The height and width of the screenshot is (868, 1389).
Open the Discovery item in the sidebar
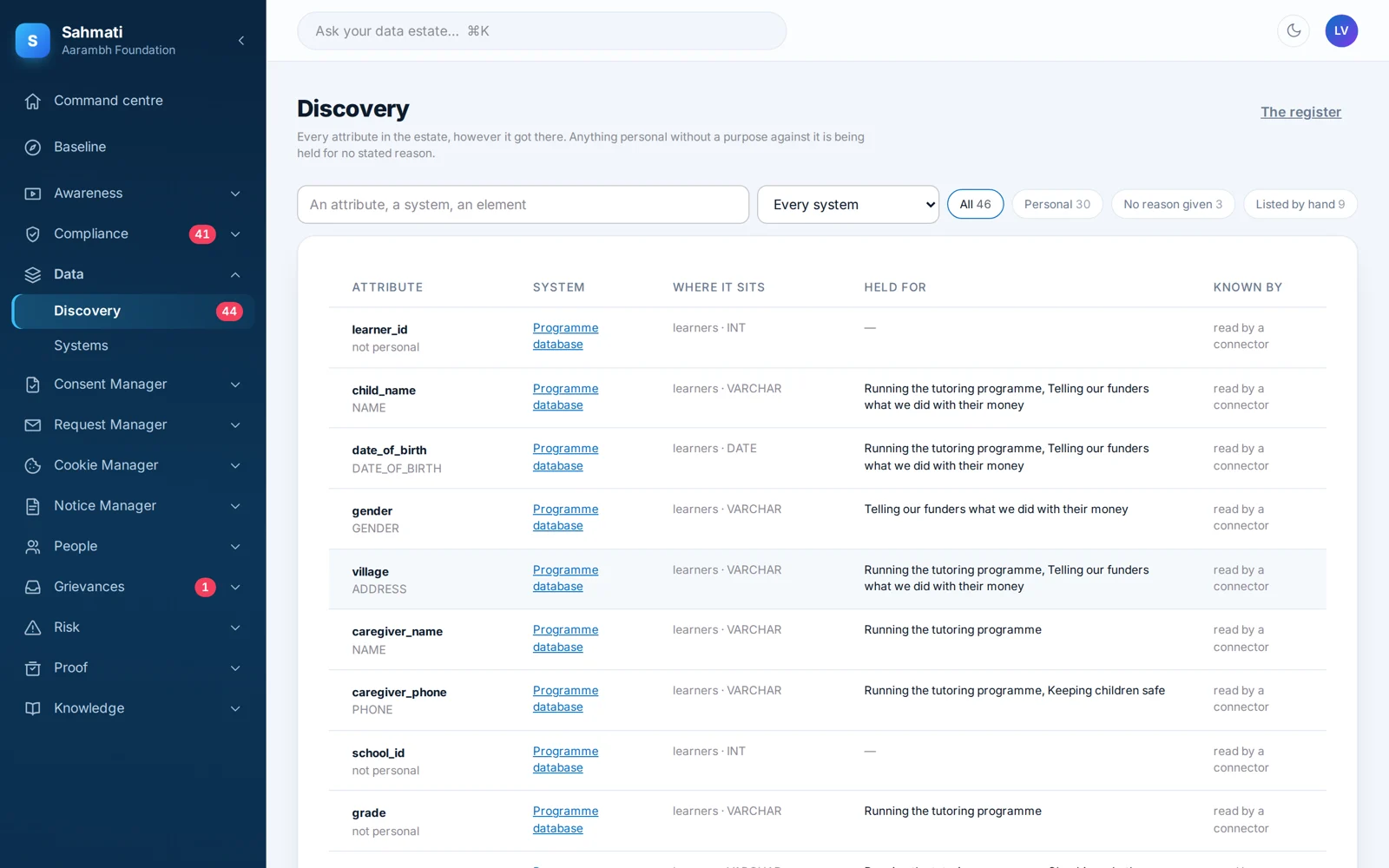coord(133,311)
